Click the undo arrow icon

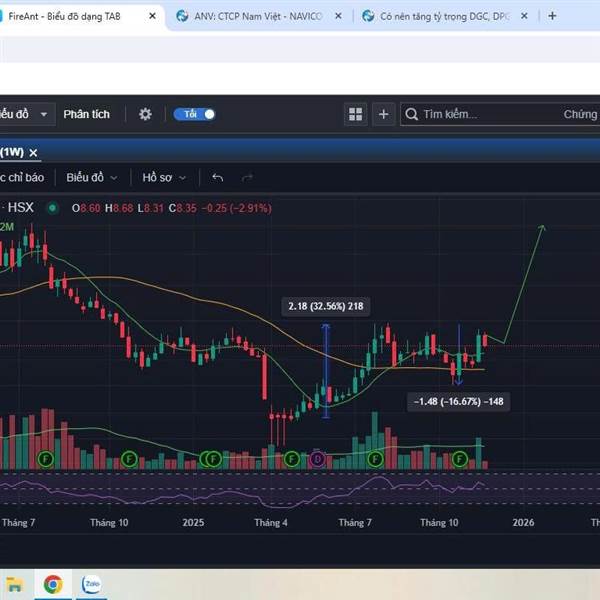217,177
